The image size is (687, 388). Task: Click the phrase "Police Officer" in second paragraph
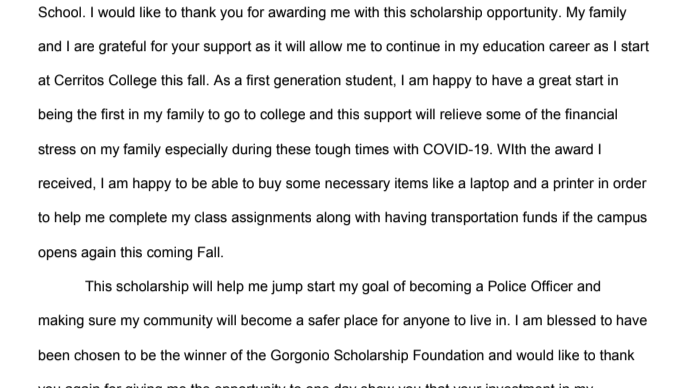[x=530, y=286]
